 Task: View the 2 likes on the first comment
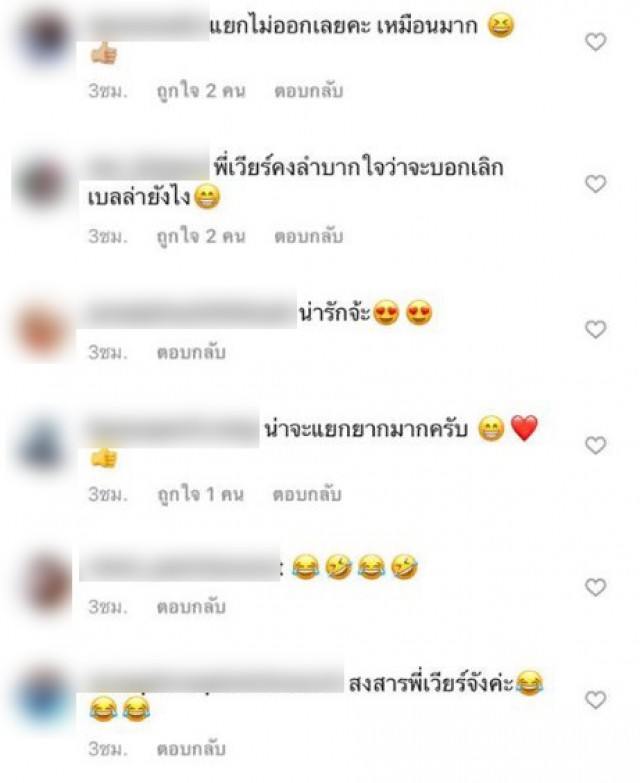[201, 91]
